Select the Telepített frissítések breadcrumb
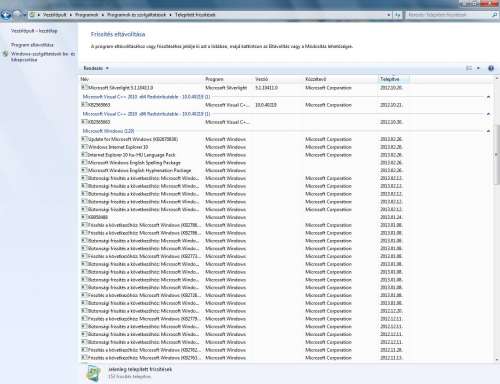Screen dimensions: 500x384 point(195,15)
